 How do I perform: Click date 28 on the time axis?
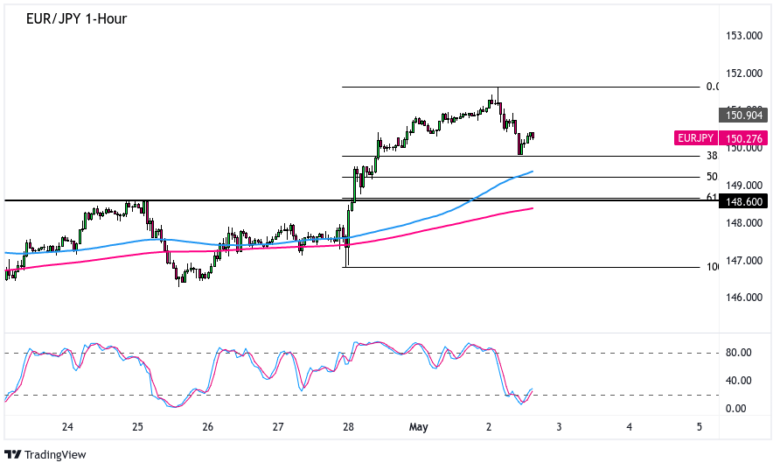(x=348, y=427)
